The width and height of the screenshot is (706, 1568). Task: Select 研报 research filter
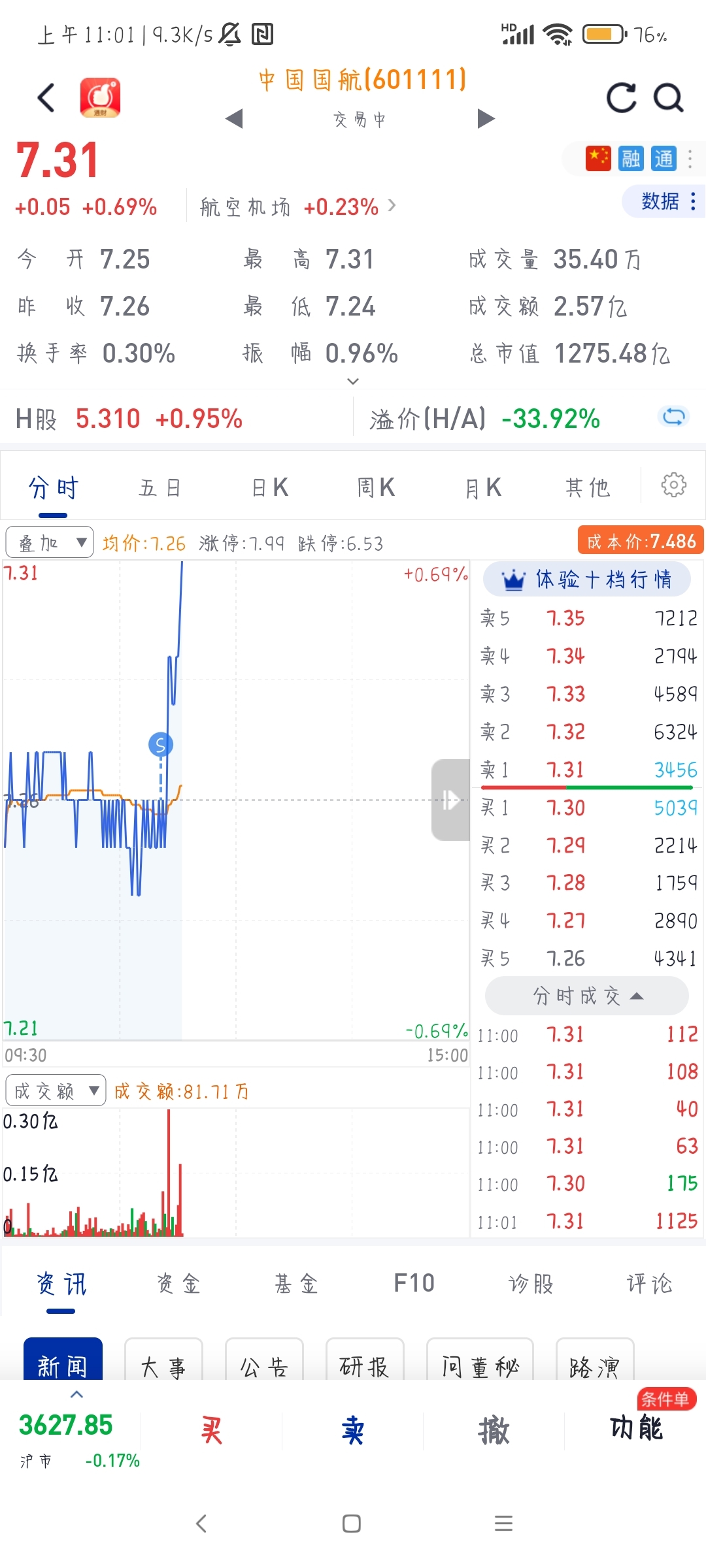click(365, 1359)
